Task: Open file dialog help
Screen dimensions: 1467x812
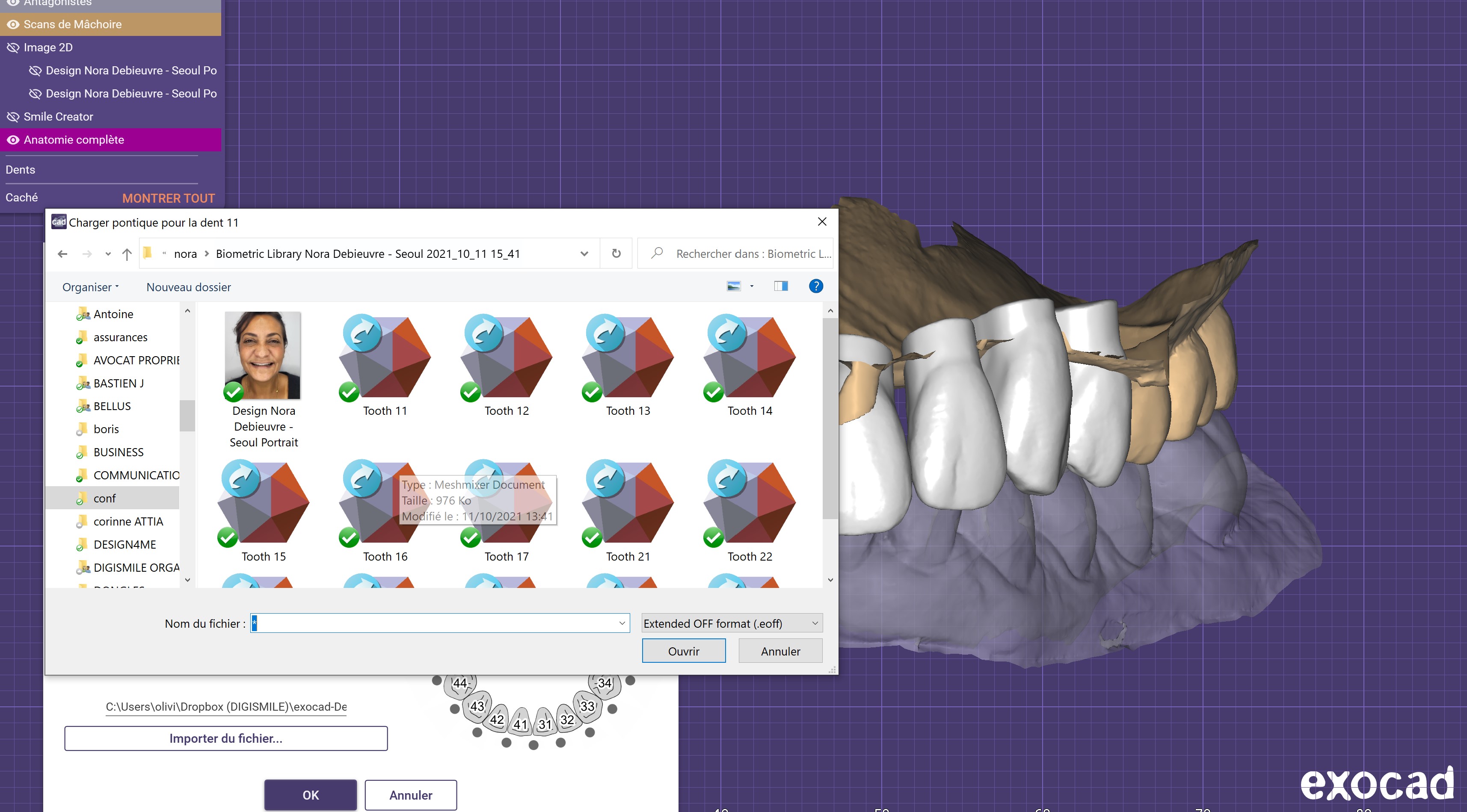Action: coord(815,286)
